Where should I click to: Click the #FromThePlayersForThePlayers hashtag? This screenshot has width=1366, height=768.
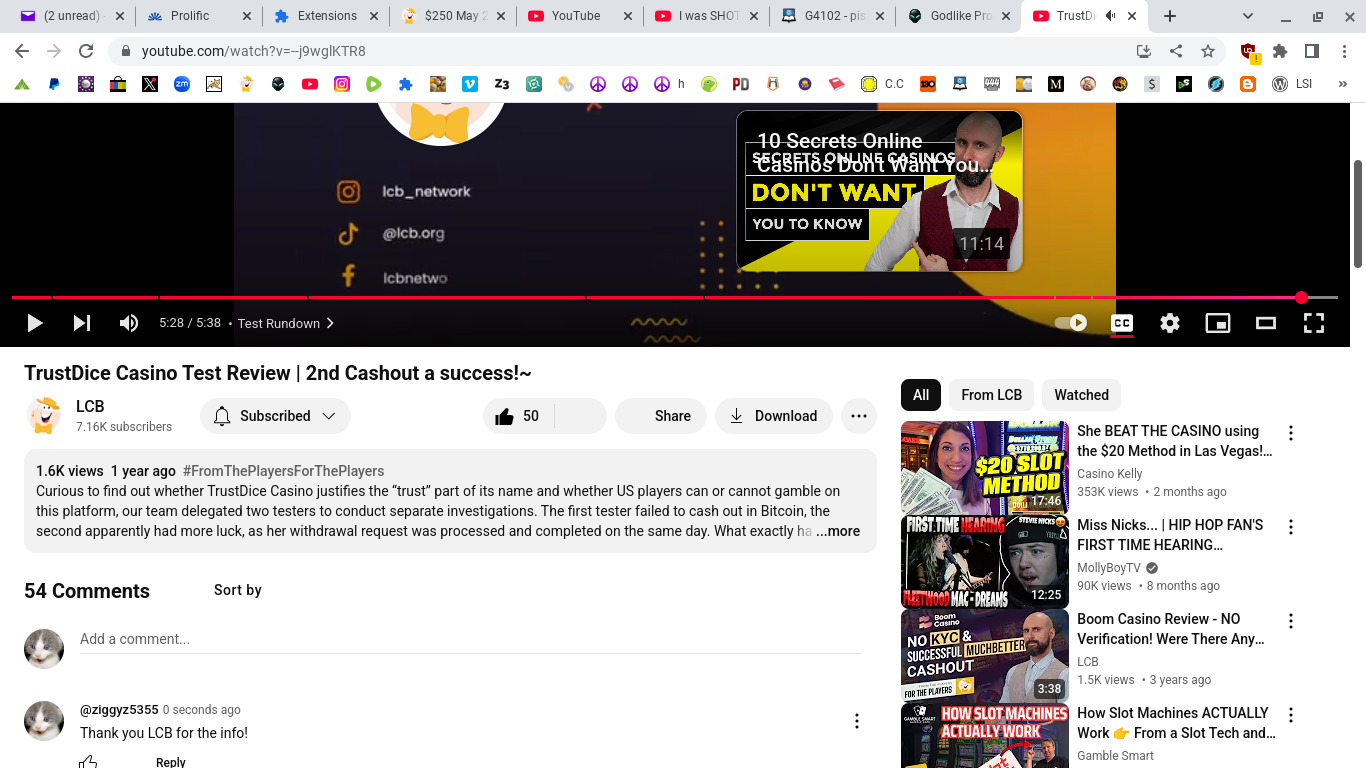pyautogui.click(x=283, y=471)
